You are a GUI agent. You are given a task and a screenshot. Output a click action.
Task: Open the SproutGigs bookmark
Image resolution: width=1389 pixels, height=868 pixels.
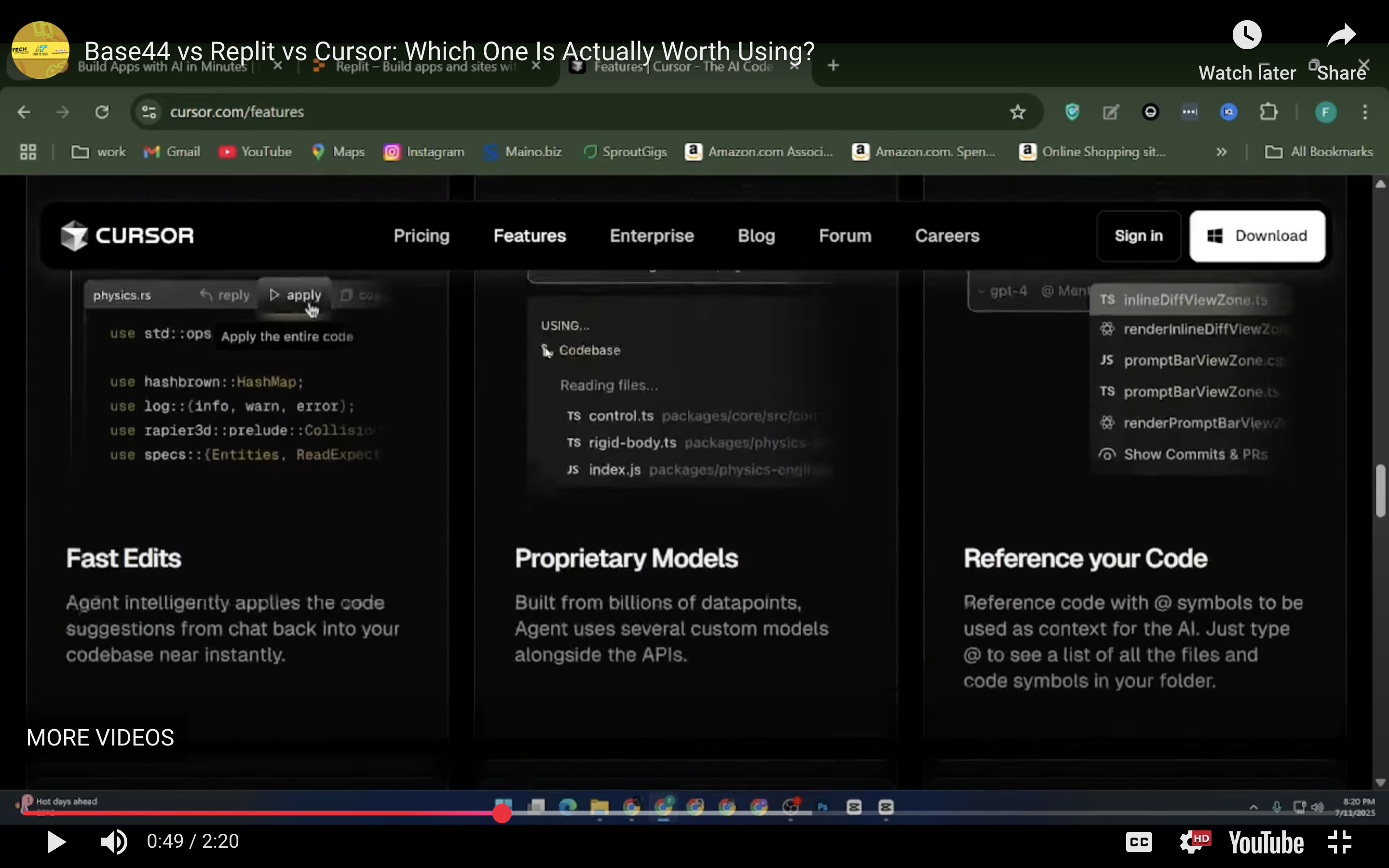[x=625, y=152]
